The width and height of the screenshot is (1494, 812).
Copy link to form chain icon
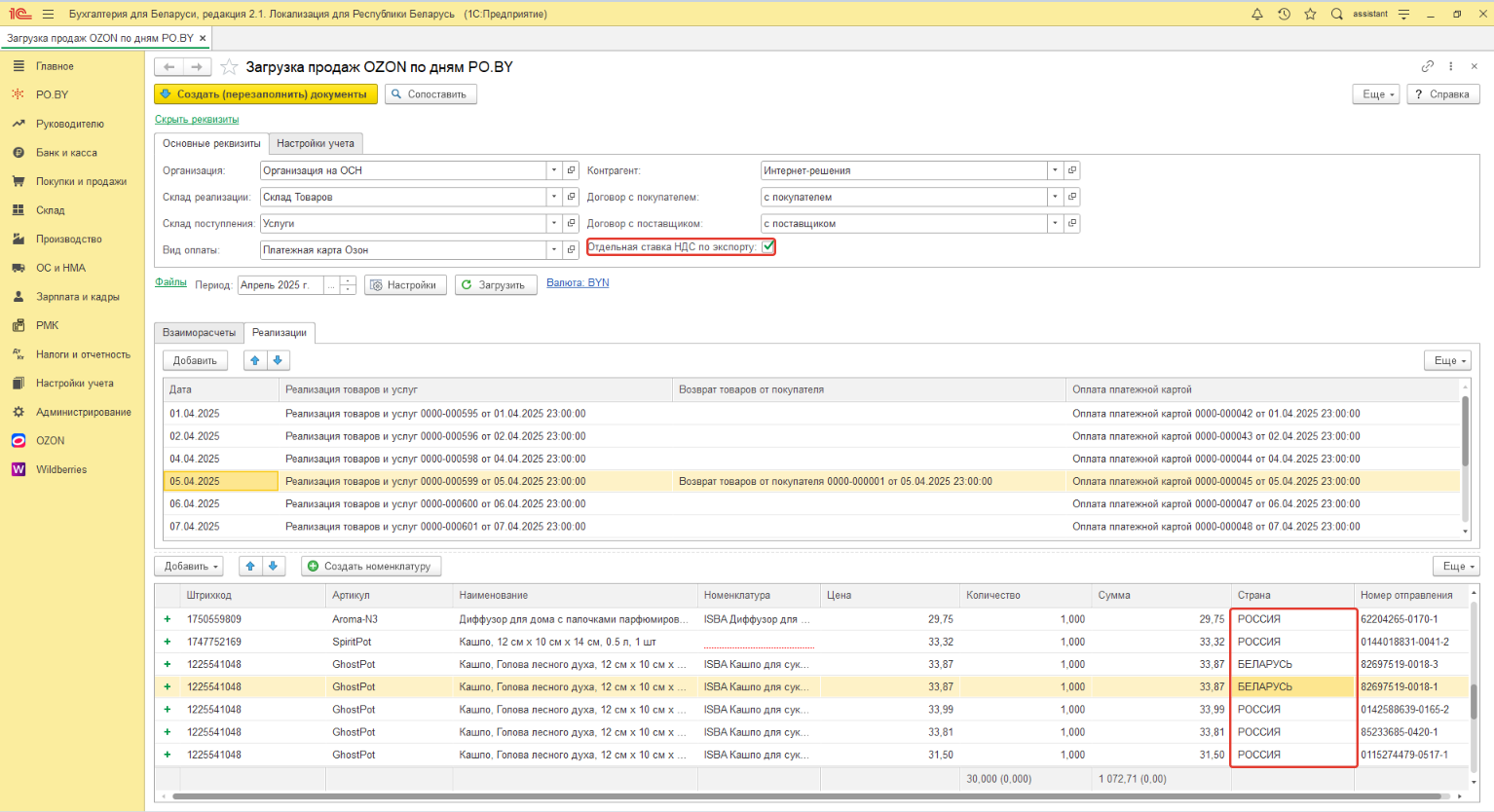pyautogui.click(x=1427, y=66)
